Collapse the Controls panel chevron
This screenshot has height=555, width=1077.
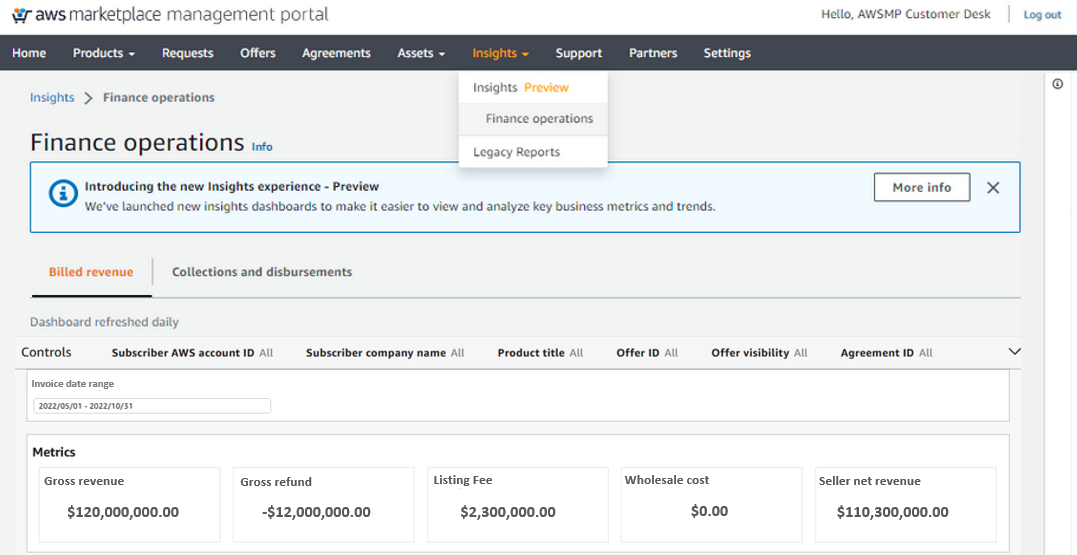pyautogui.click(x=1014, y=352)
